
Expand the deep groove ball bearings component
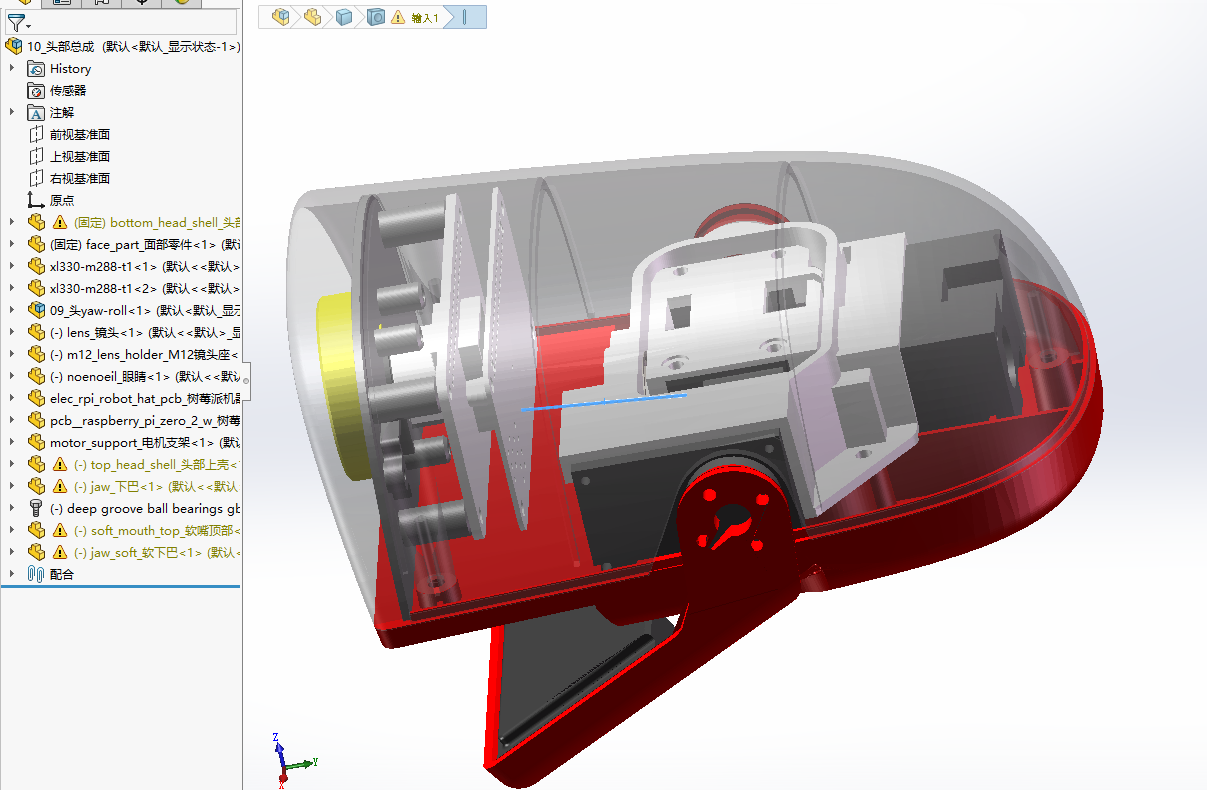click(x=12, y=508)
